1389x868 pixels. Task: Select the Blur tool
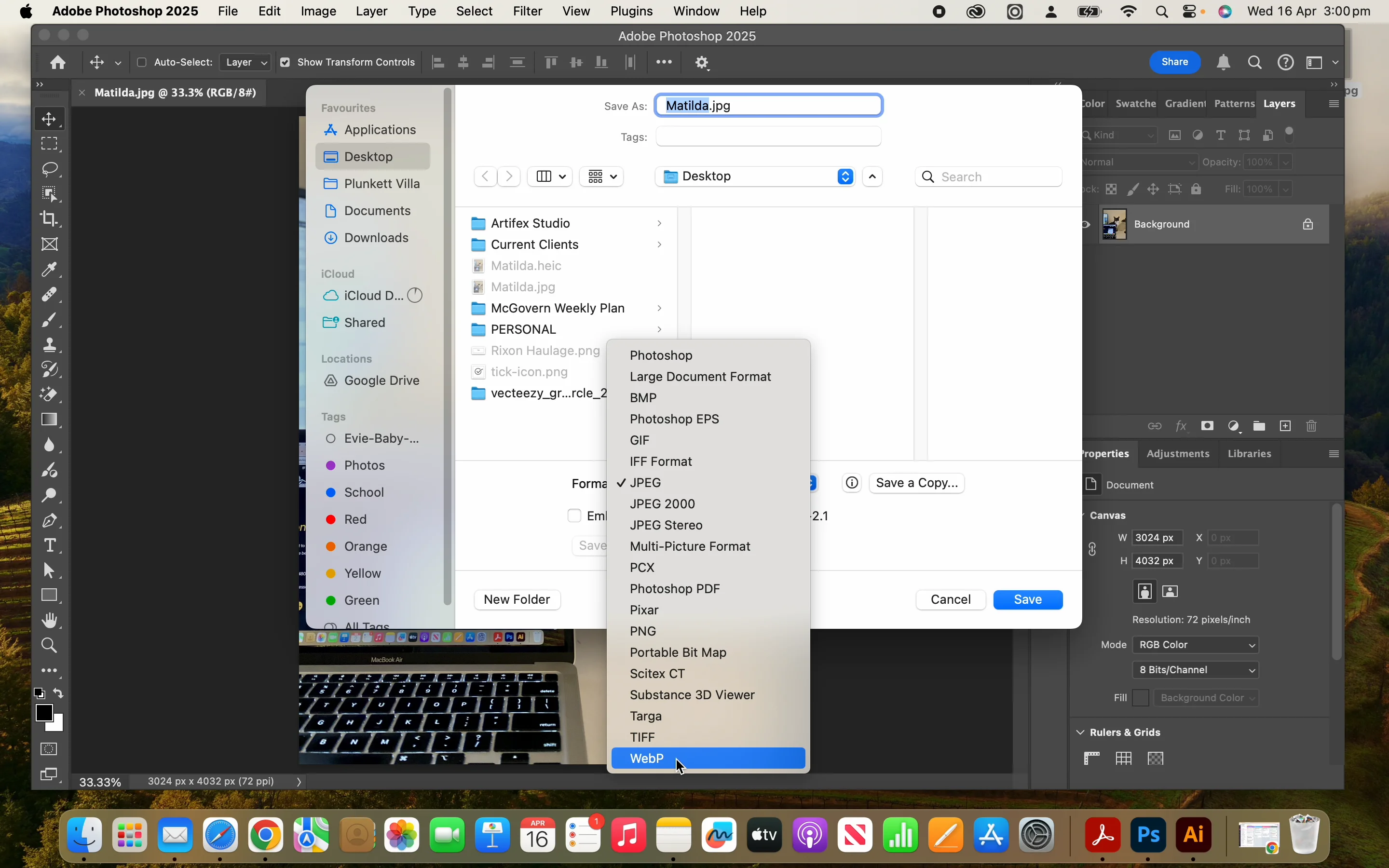49,445
